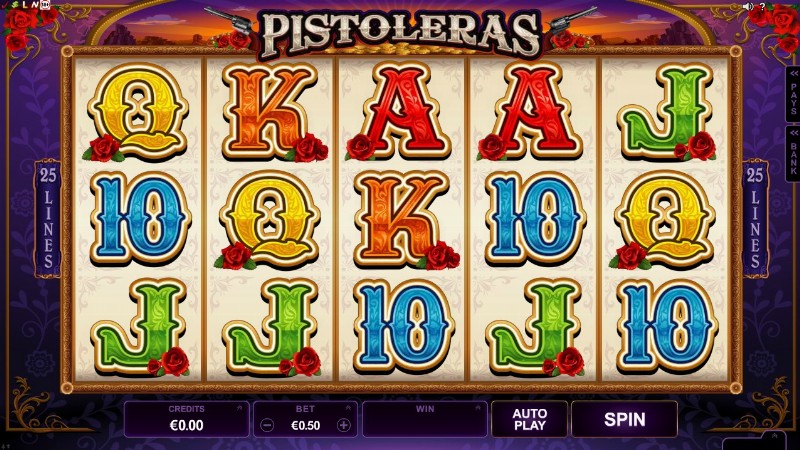Open help via the question mark icon
The image size is (800, 450).
pos(762,6)
